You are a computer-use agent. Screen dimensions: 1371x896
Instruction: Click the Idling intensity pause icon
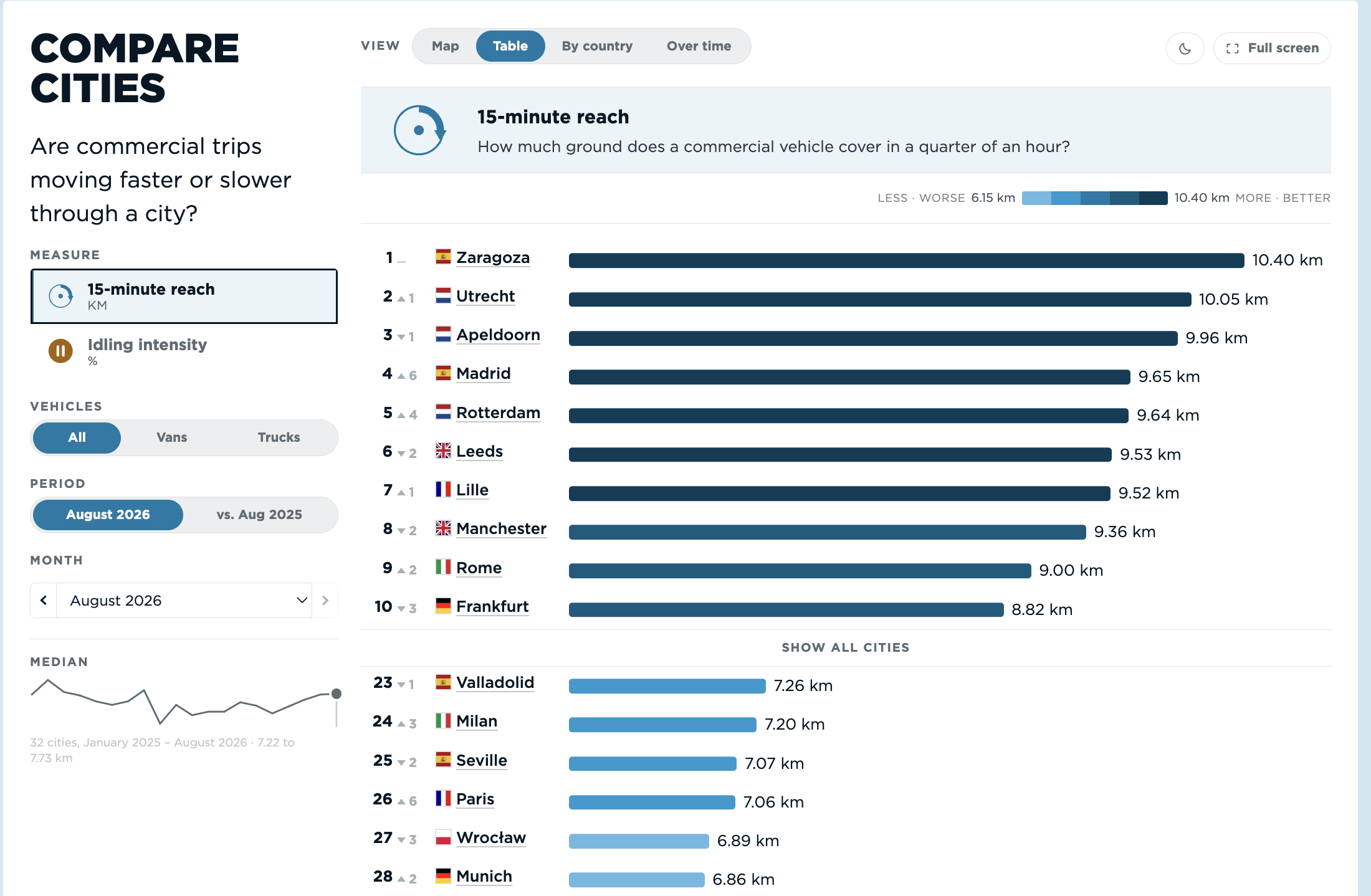(x=60, y=351)
